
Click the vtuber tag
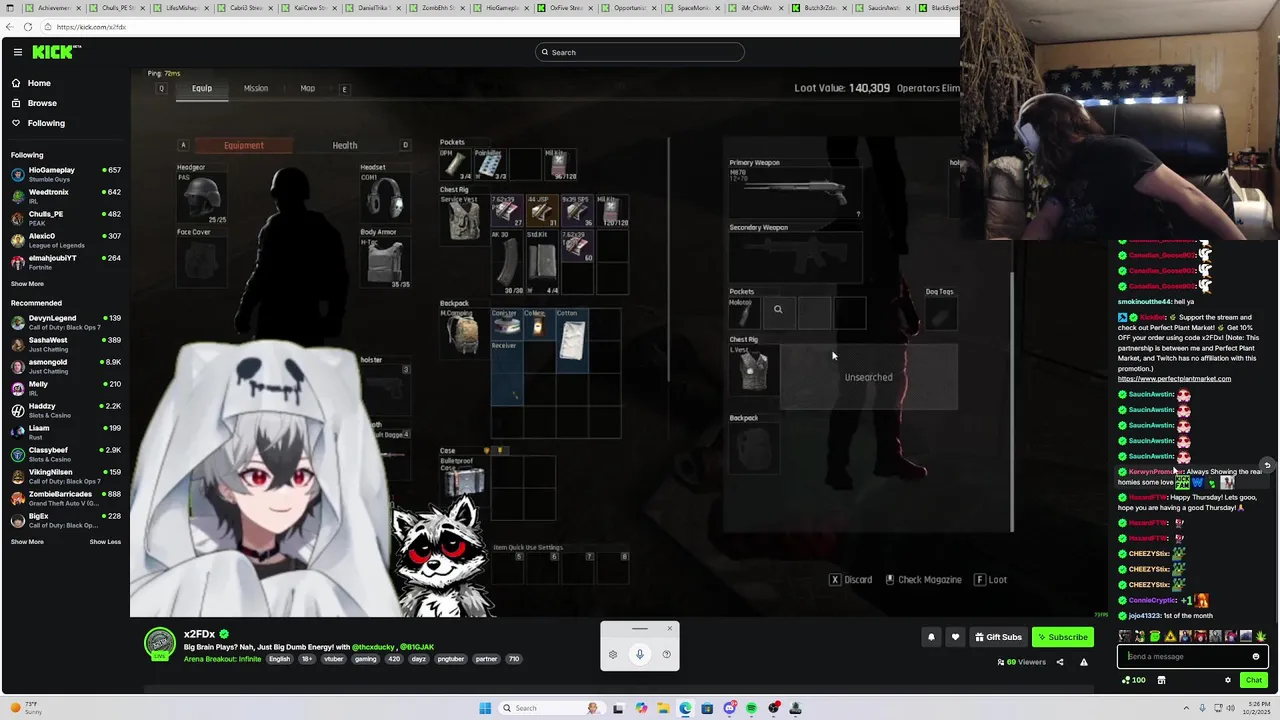333,659
